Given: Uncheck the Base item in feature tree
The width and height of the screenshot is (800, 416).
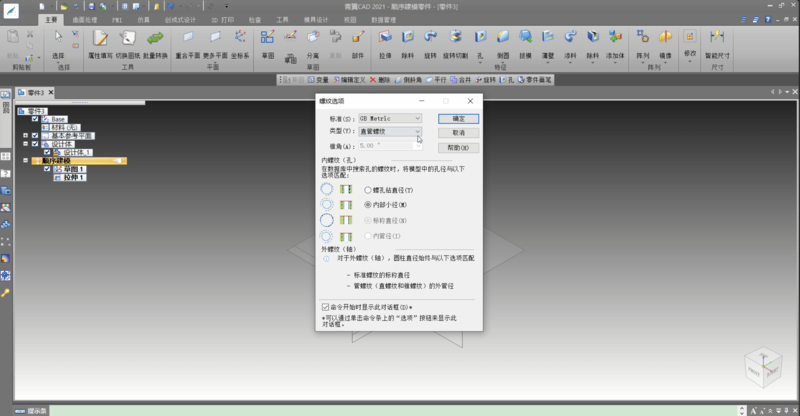Looking at the screenshot, I should click(x=36, y=119).
